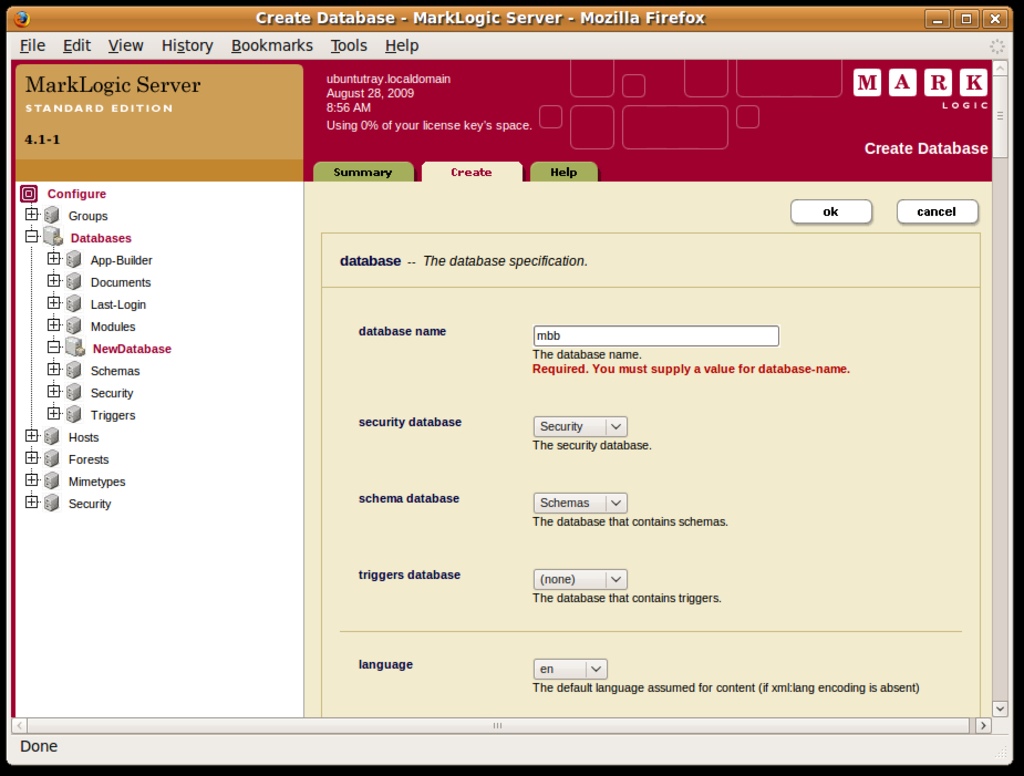Open the History menu

(187, 46)
